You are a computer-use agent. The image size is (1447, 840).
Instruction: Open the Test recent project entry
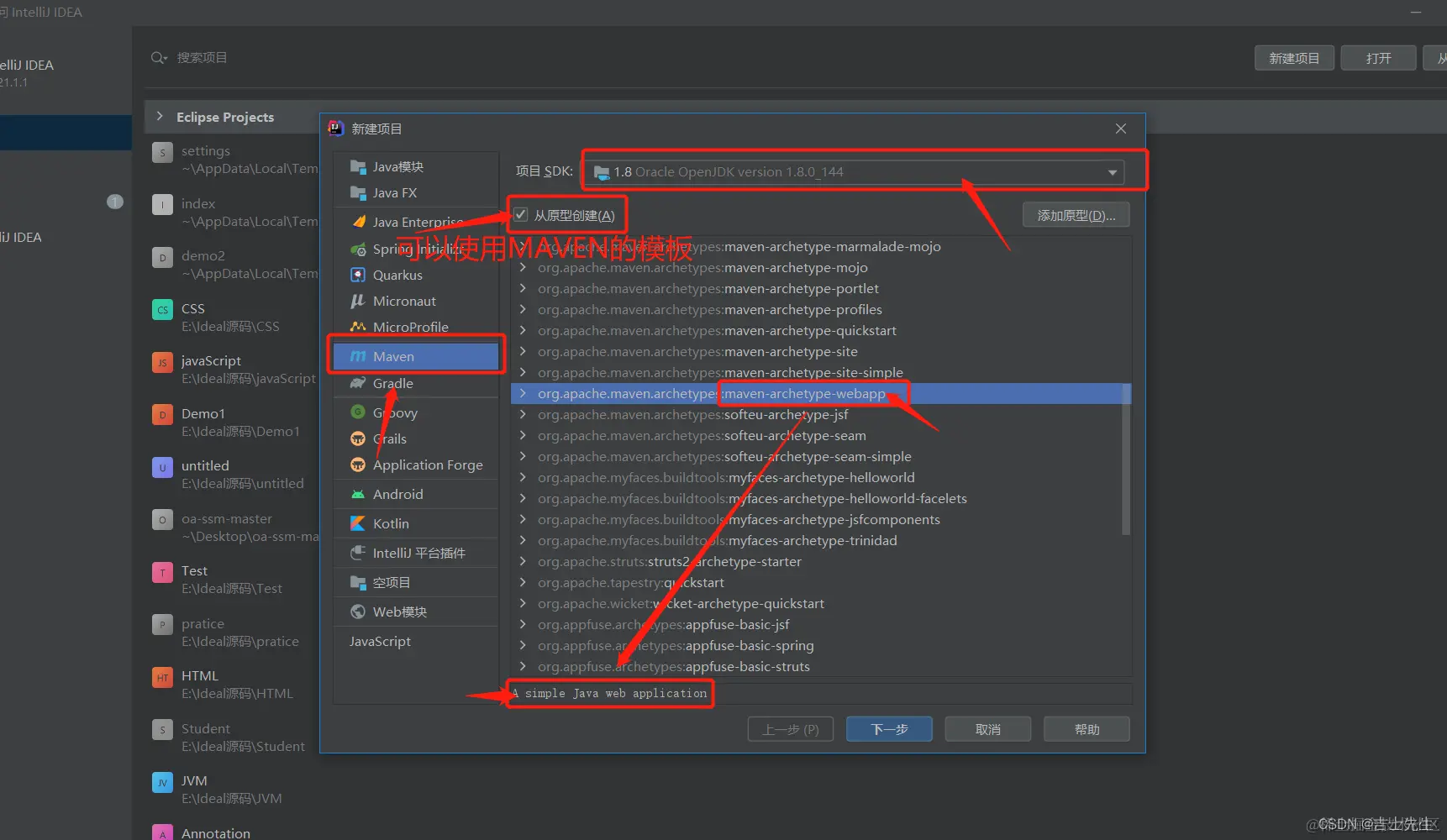pos(234,580)
